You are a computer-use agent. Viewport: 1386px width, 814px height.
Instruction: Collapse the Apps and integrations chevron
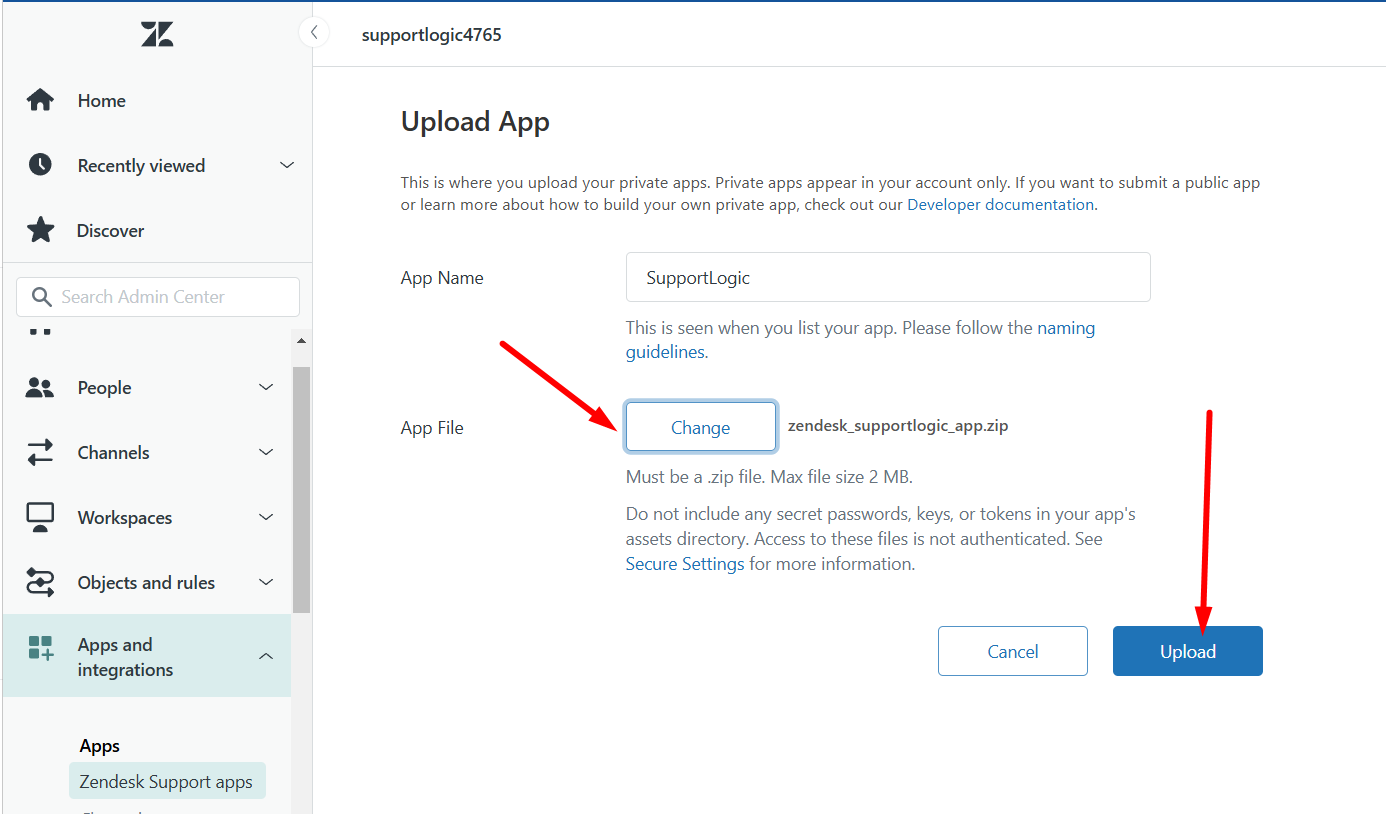coord(266,657)
